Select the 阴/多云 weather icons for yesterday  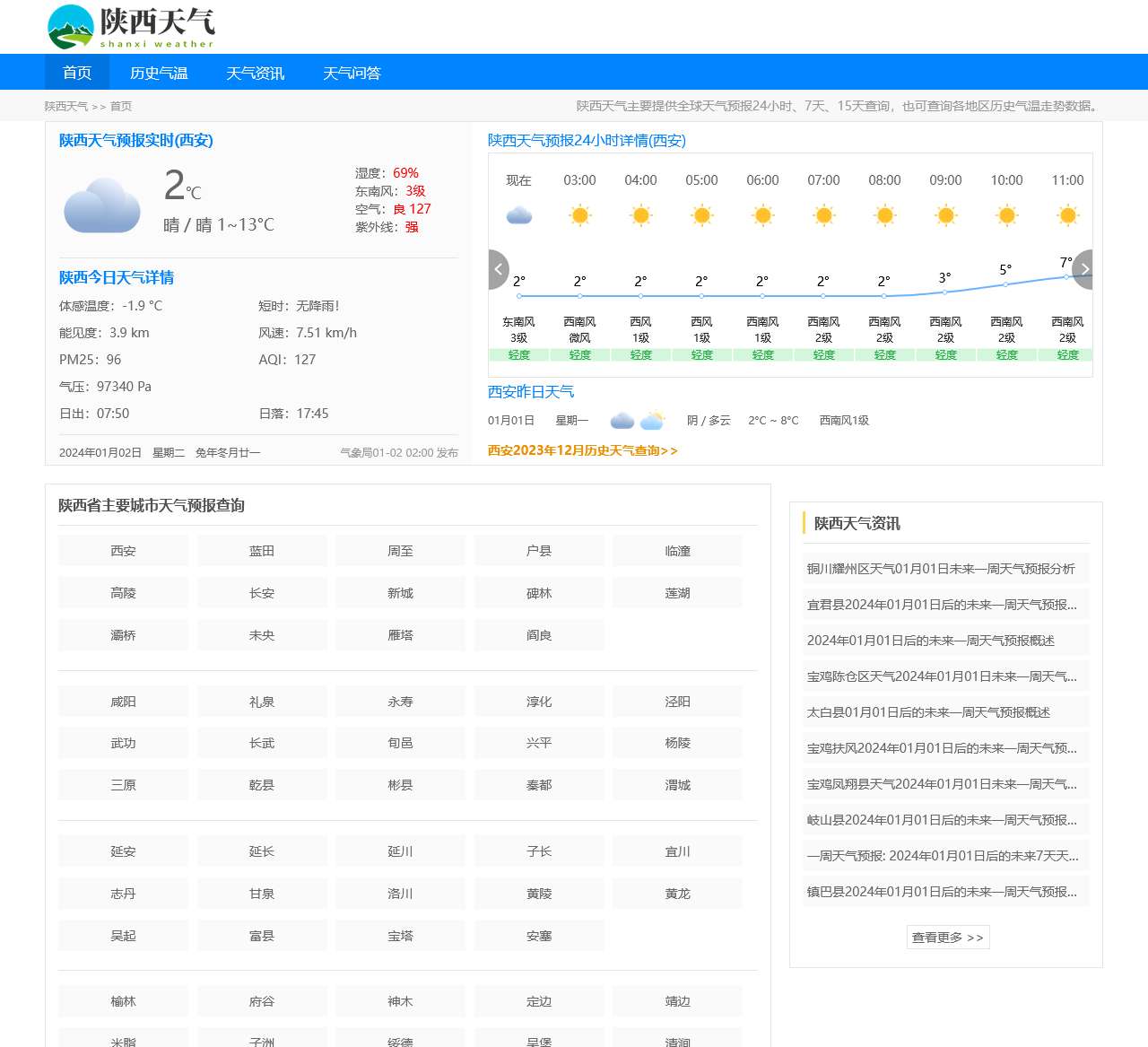637,419
